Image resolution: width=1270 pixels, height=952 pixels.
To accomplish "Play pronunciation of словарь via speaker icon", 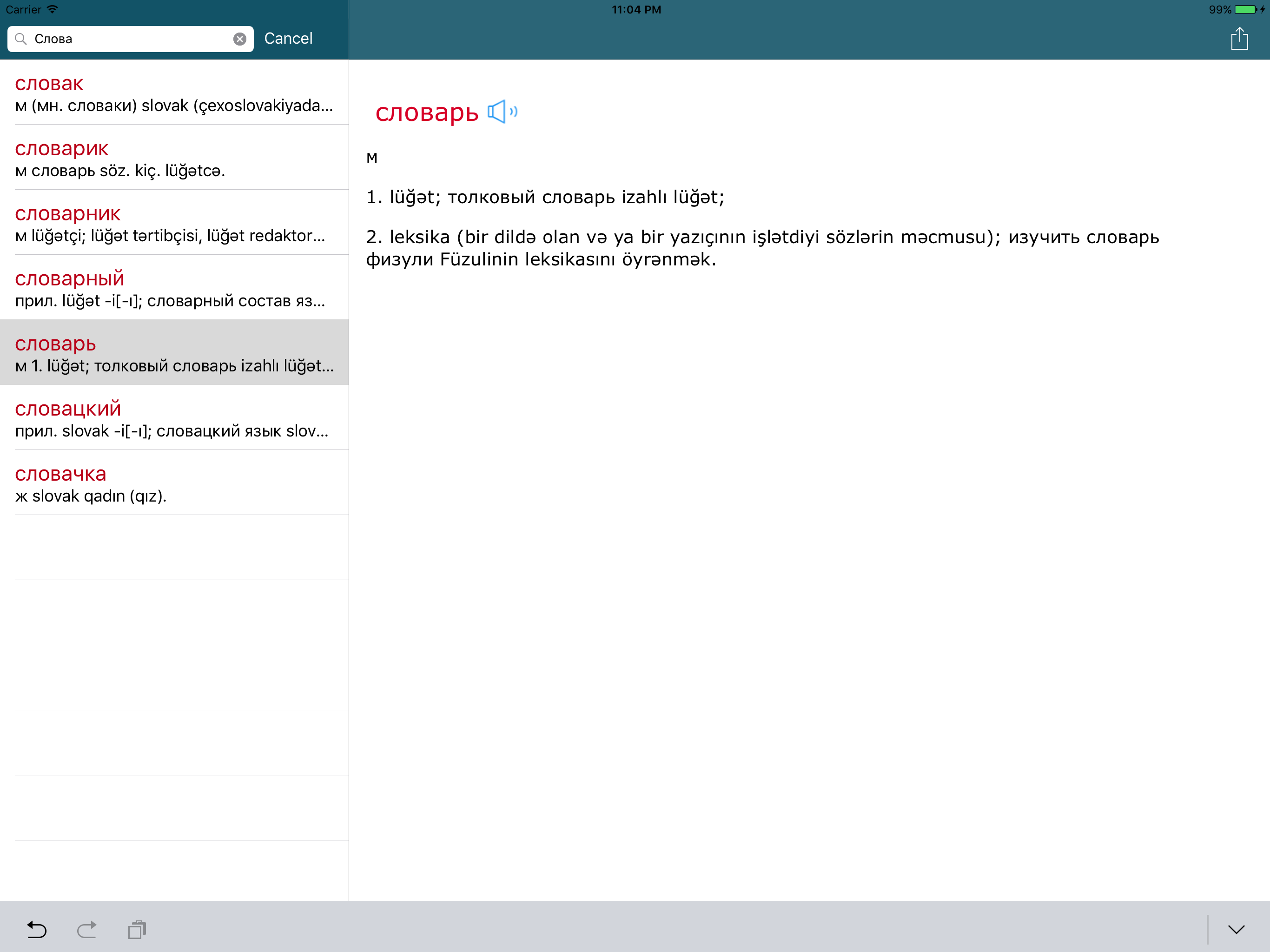I will coord(502,112).
